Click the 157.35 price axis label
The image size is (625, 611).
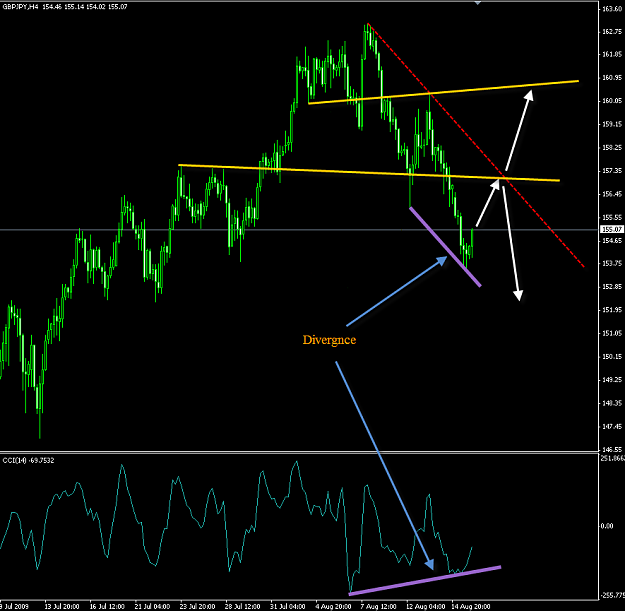612,171
